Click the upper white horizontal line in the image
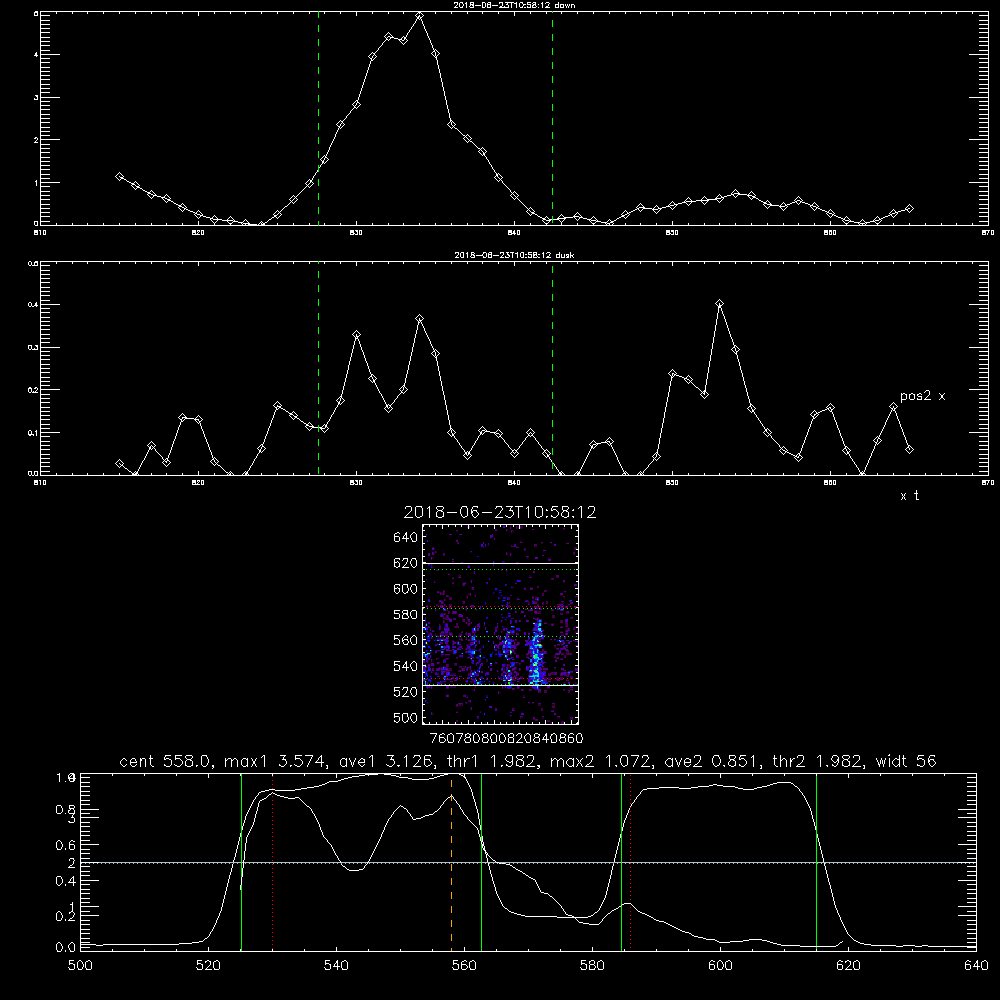This screenshot has height=1000, width=1000. 501,563
